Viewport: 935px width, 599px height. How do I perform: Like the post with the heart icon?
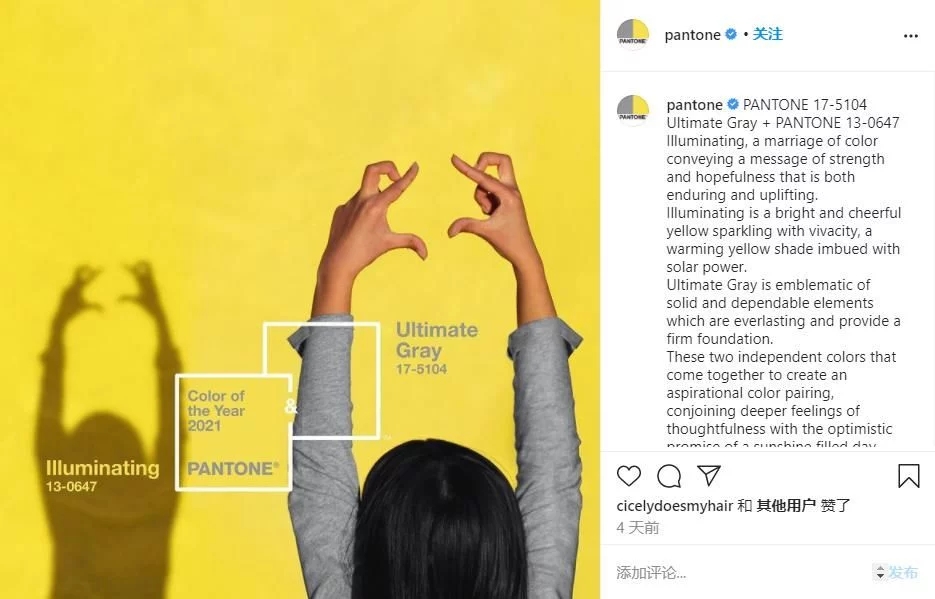(629, 476)
